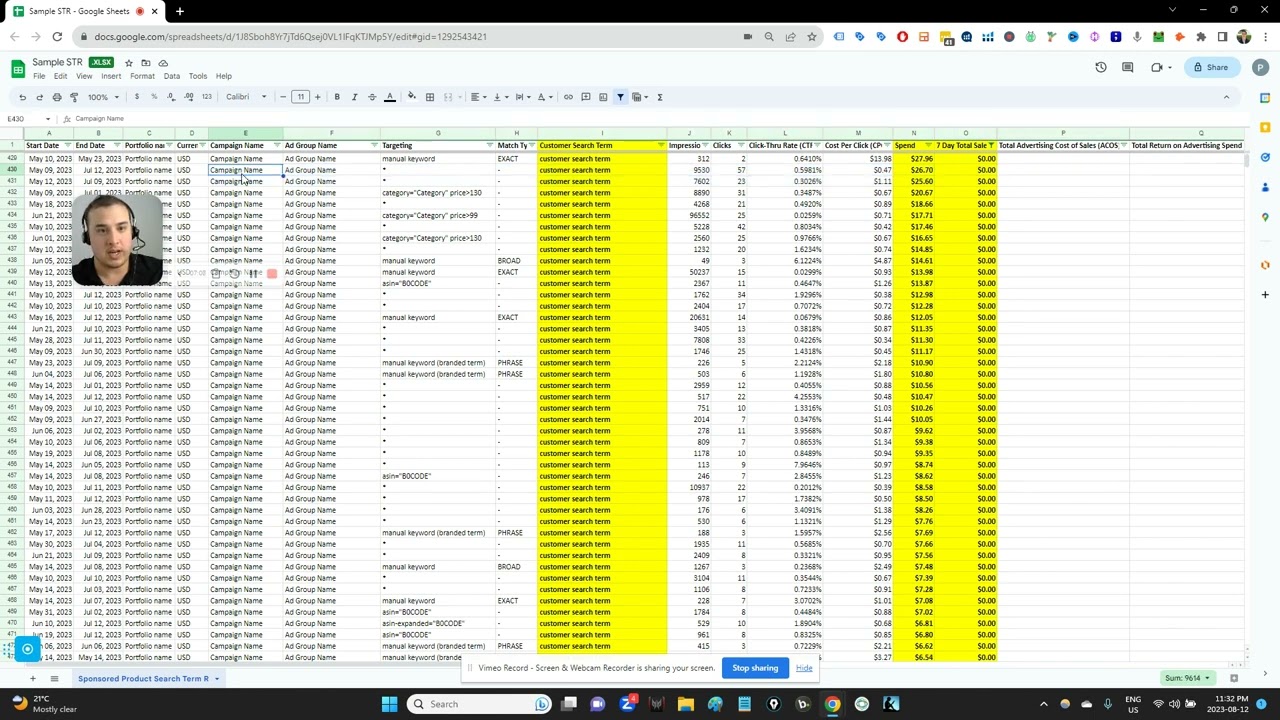
Task: Open the comments history icon
Action: [1128, 67]
